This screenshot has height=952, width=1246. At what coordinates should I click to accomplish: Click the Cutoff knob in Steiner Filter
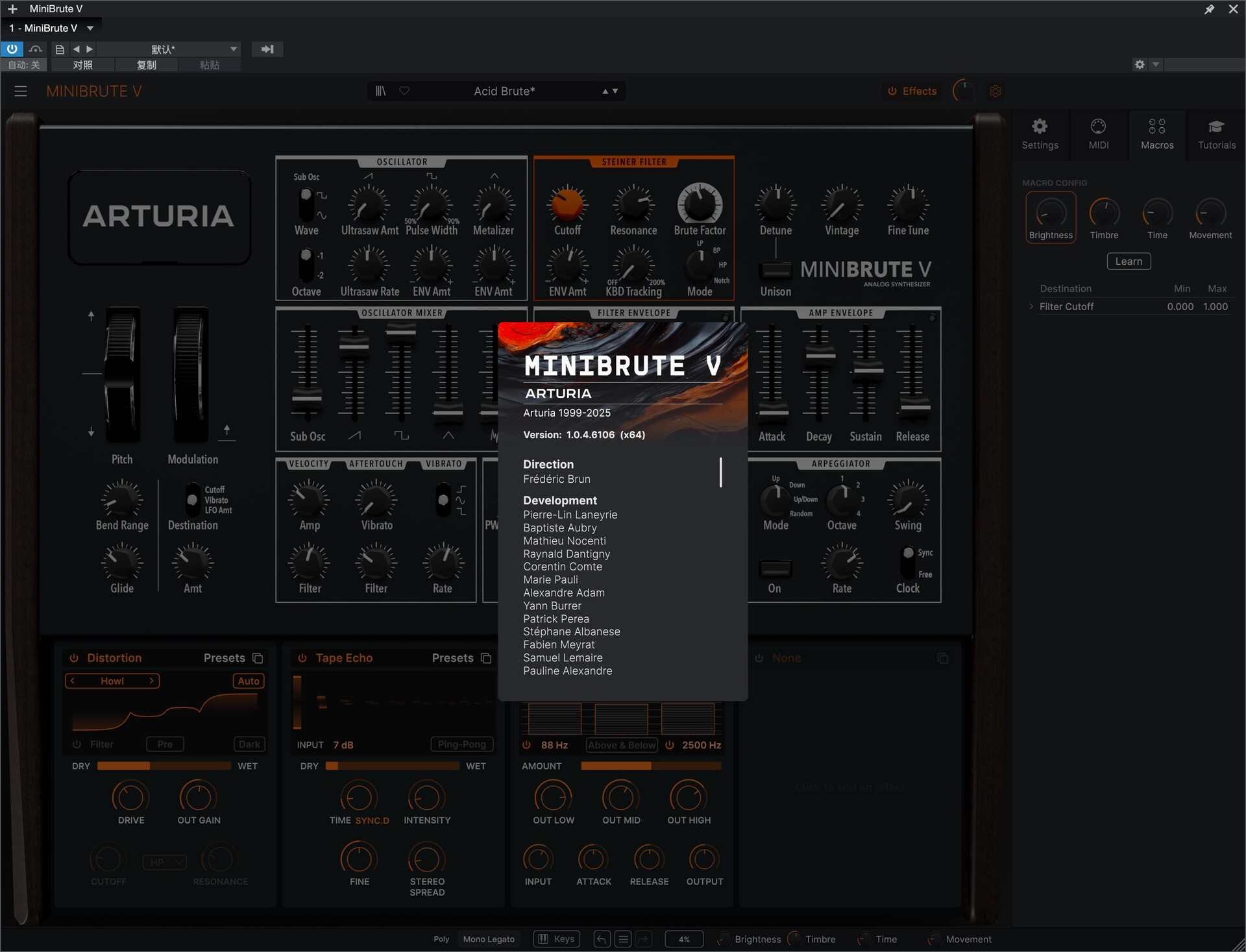[567, 204]
